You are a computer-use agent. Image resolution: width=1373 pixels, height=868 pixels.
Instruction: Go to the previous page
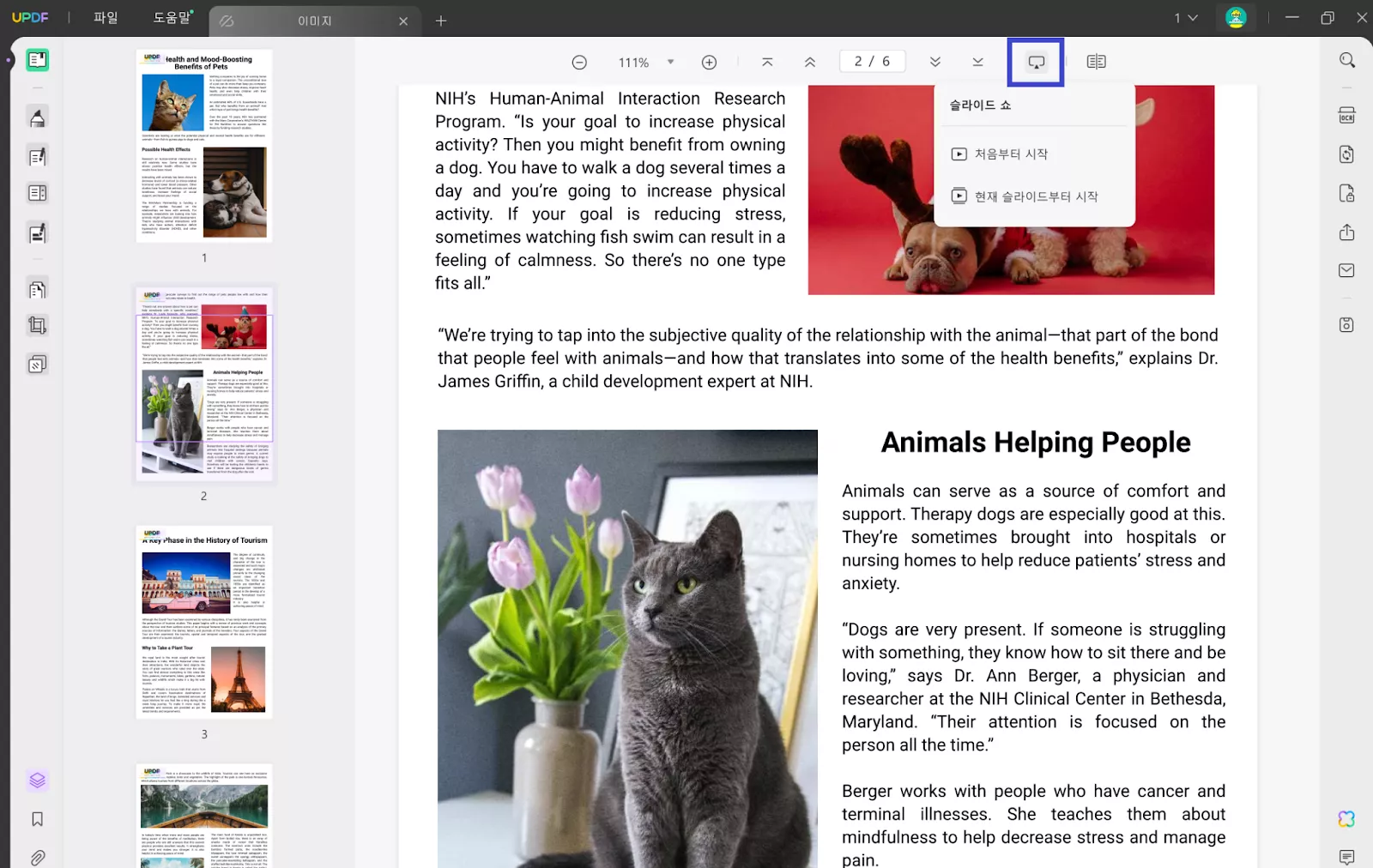coord(809,62)
